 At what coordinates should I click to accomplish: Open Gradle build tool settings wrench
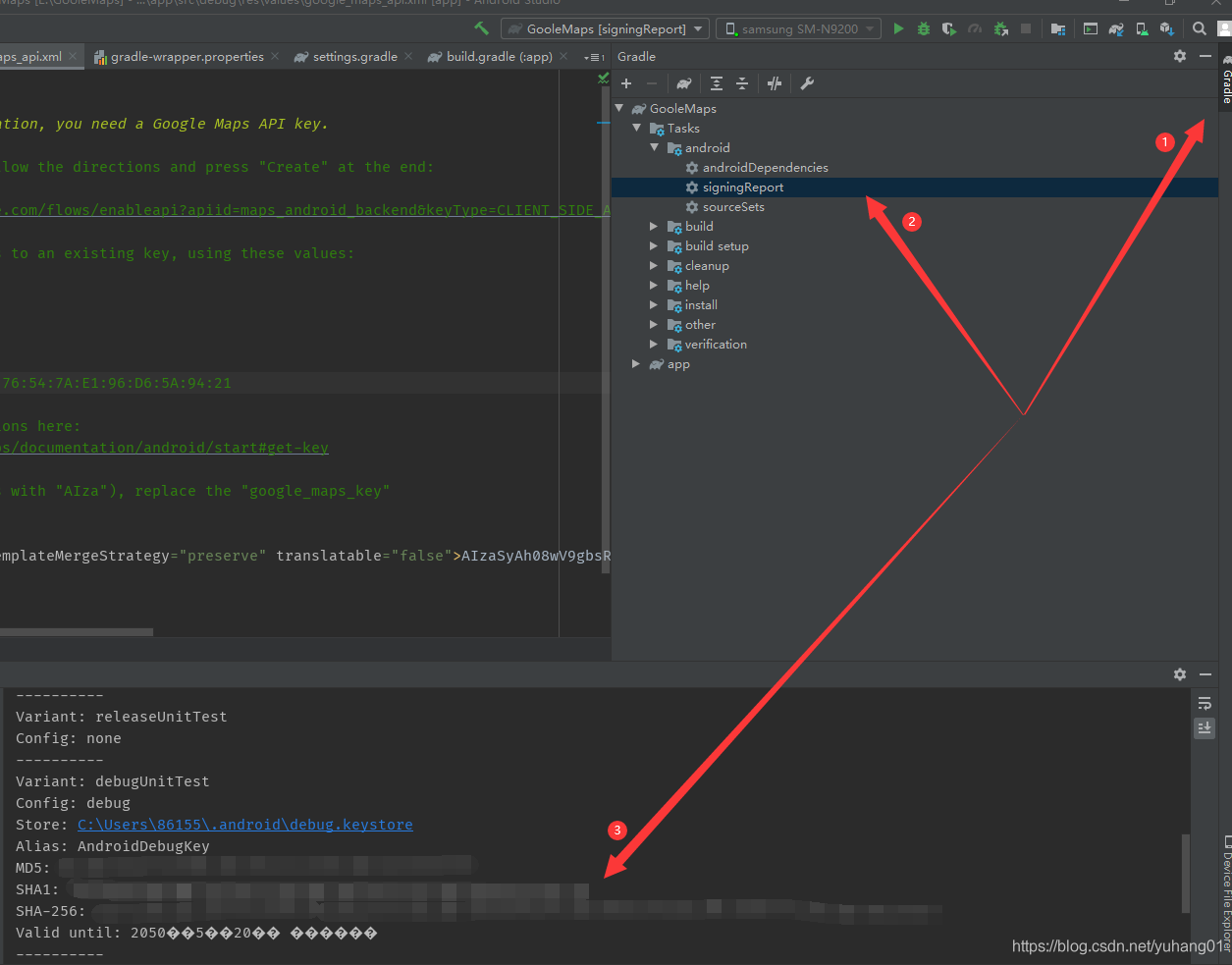(807, 83)
